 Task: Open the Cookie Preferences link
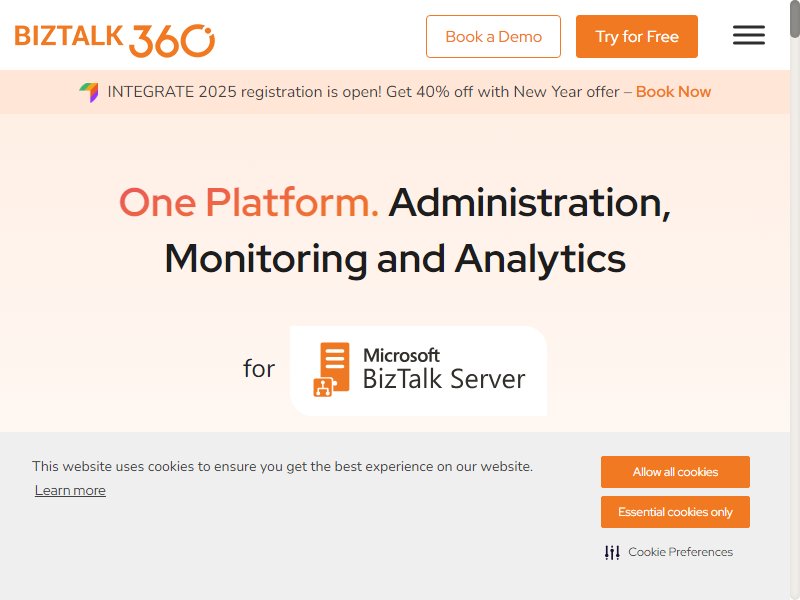(680, 552)
